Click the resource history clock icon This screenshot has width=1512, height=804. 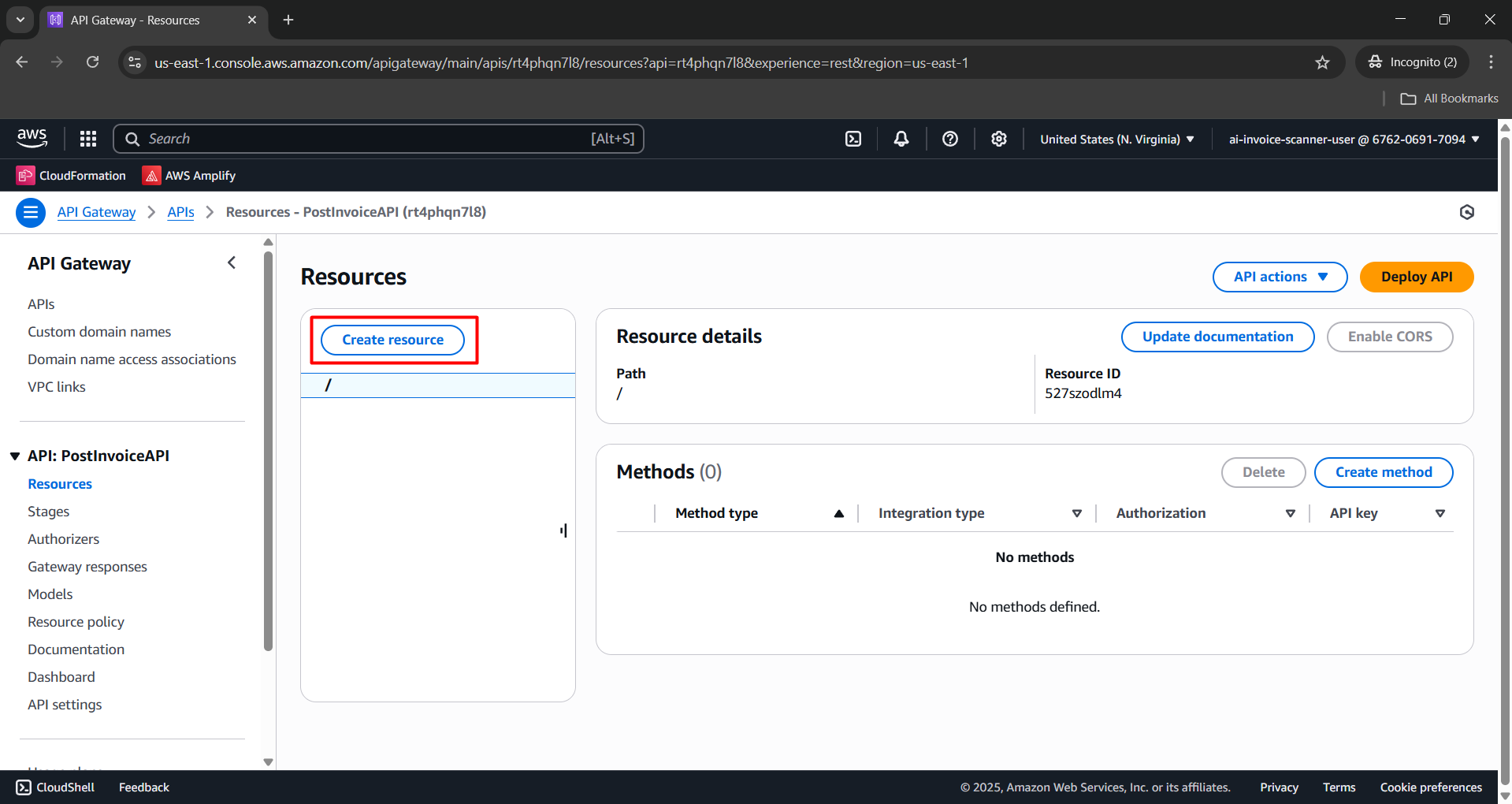coord(1466,212)
